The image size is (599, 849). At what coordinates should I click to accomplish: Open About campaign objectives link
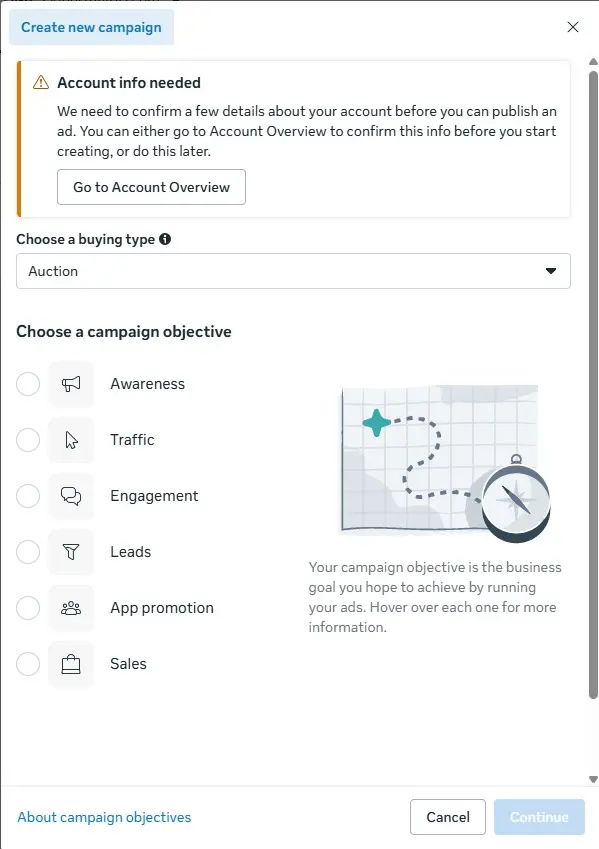(104, 817)
